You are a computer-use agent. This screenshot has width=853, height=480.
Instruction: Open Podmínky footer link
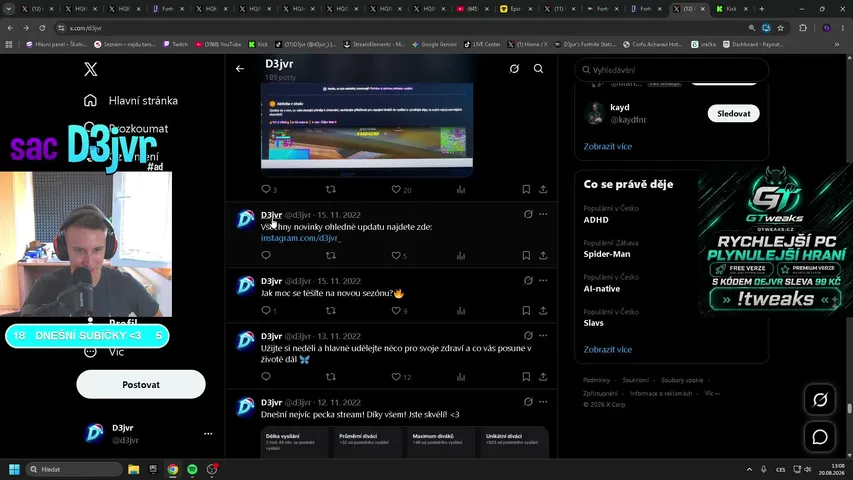(x=596, y=380)
